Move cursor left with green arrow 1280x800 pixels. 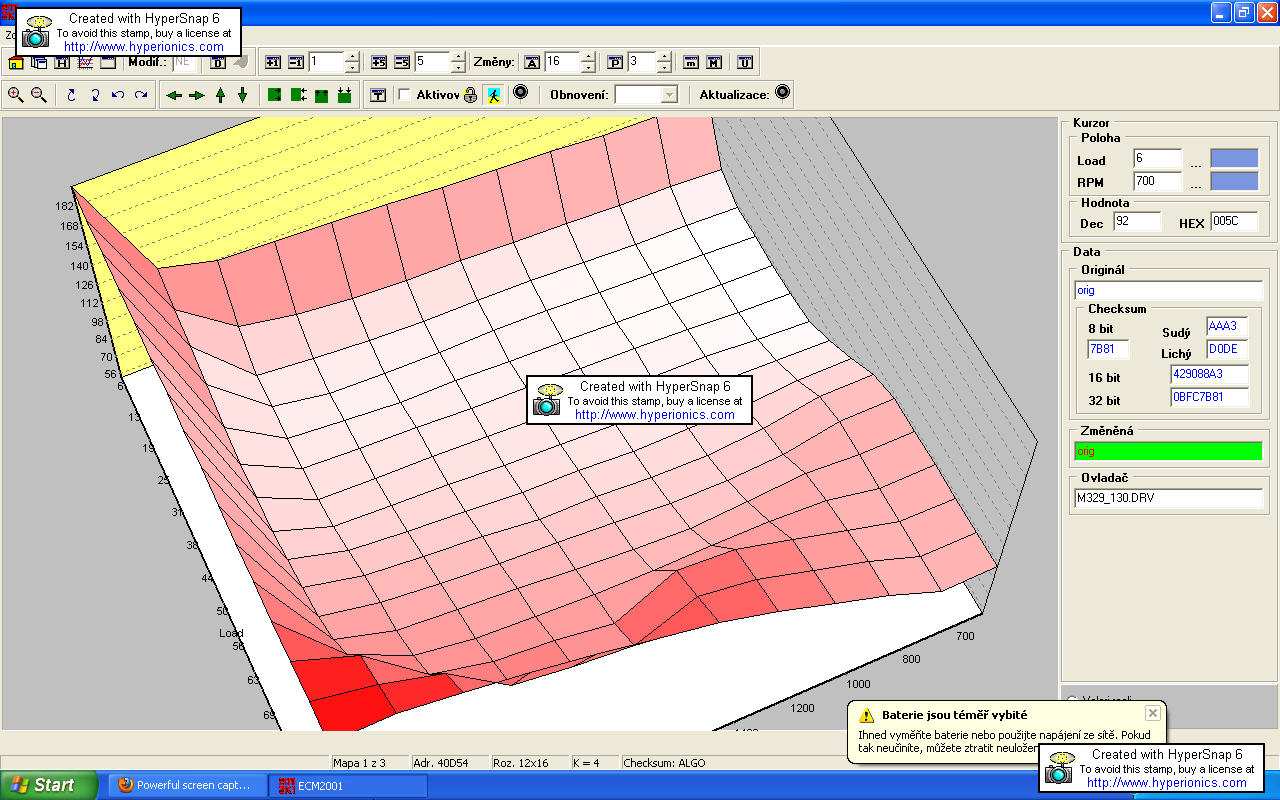click(174, 95)
